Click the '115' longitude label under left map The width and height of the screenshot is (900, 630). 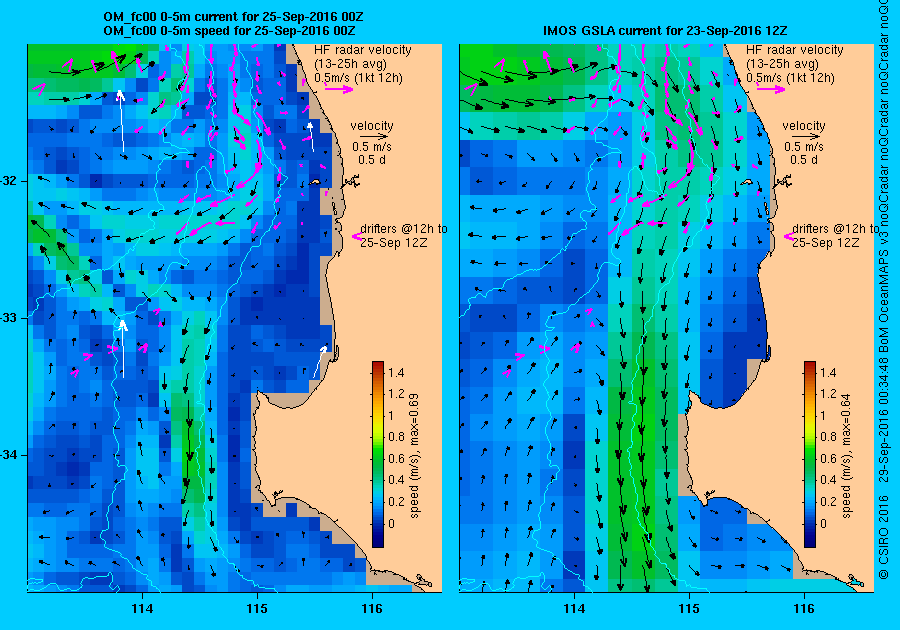click(x=257, y=608)
